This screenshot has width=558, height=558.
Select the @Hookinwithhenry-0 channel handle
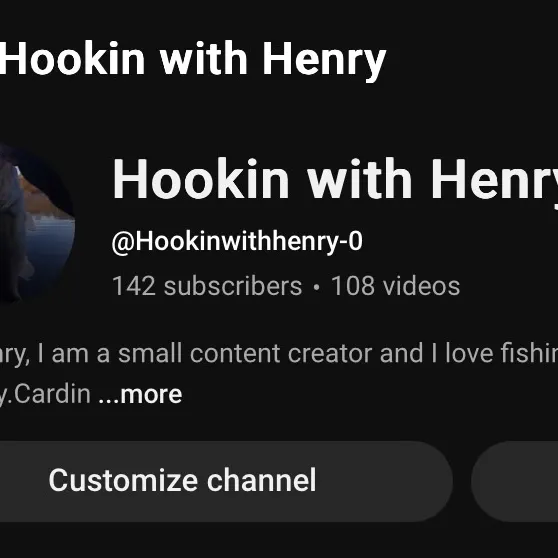coord(237,242)
